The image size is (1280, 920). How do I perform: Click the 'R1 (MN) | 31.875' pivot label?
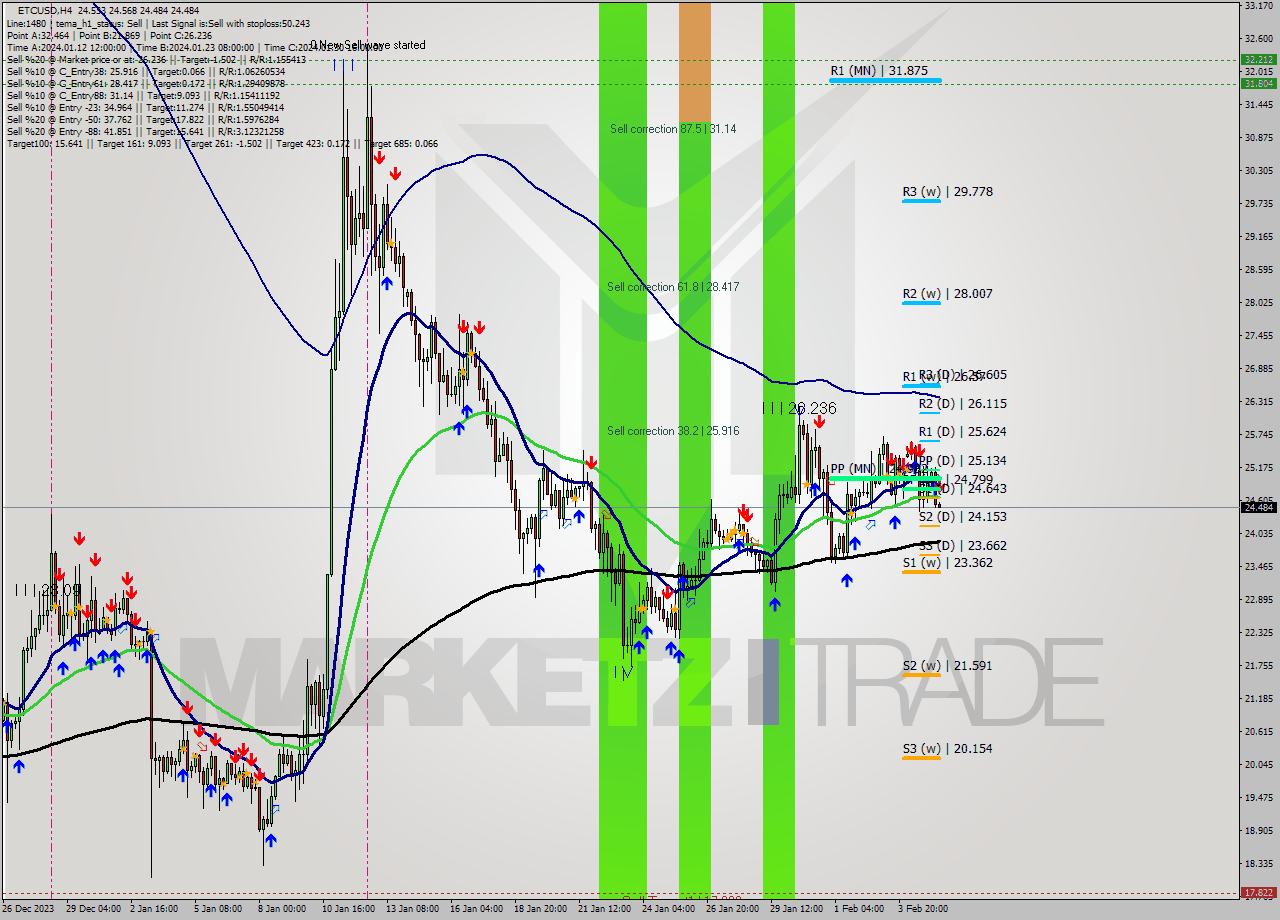point(879,71)
